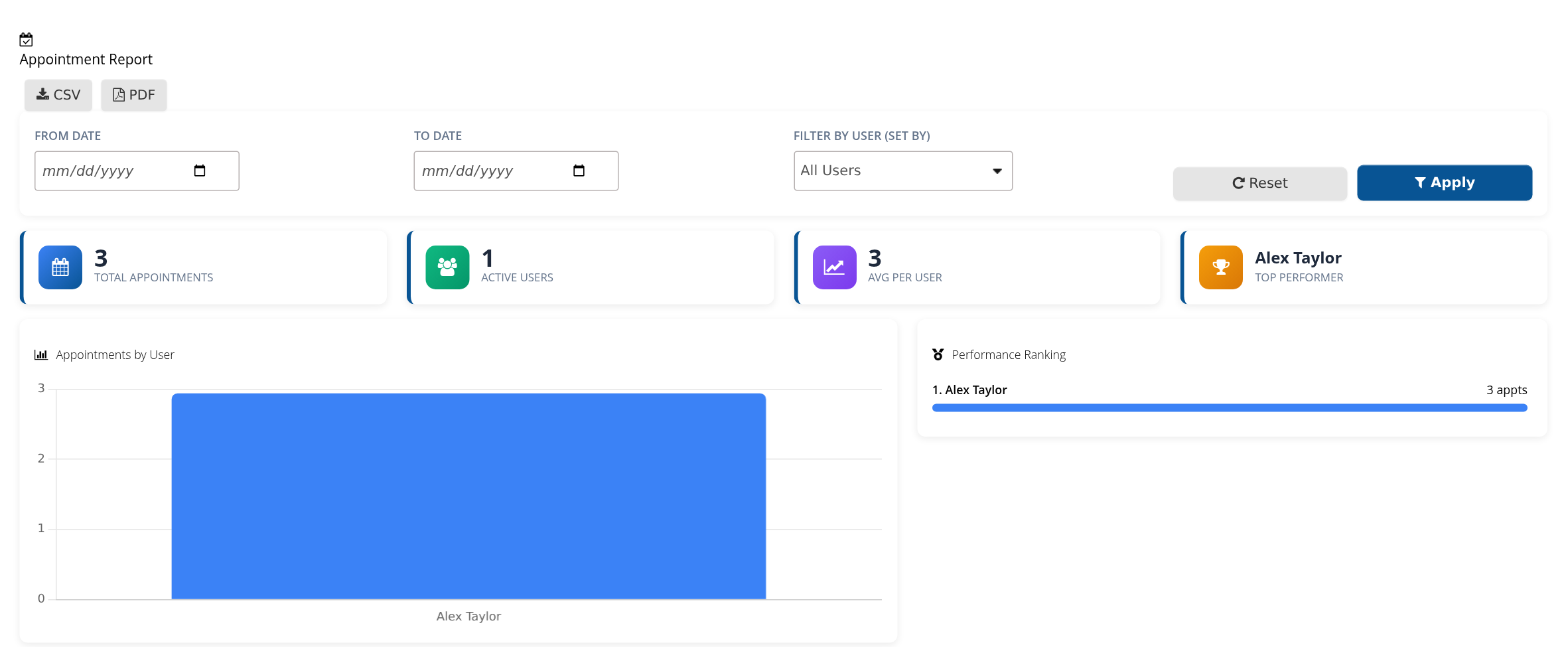
Task: Click the 'FILTER BY USER (SET BY)' label
Action: click(862, 136)
